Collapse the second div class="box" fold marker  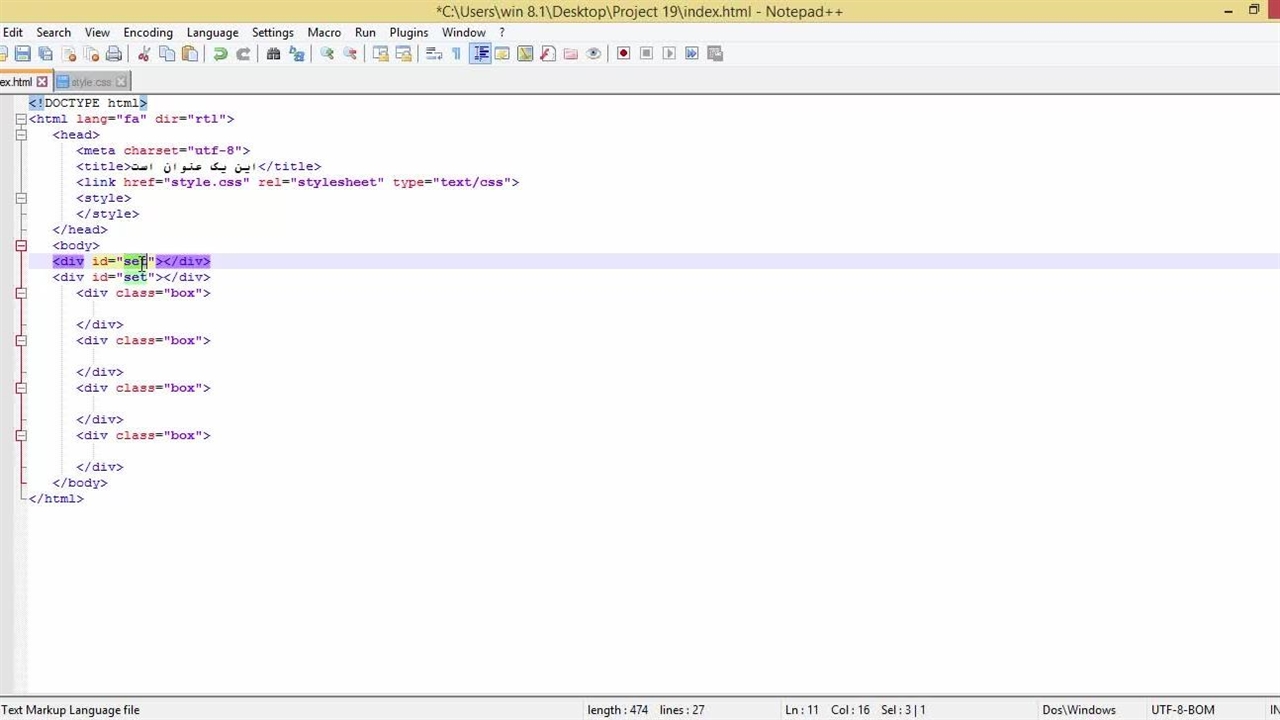tap(21, 340)
